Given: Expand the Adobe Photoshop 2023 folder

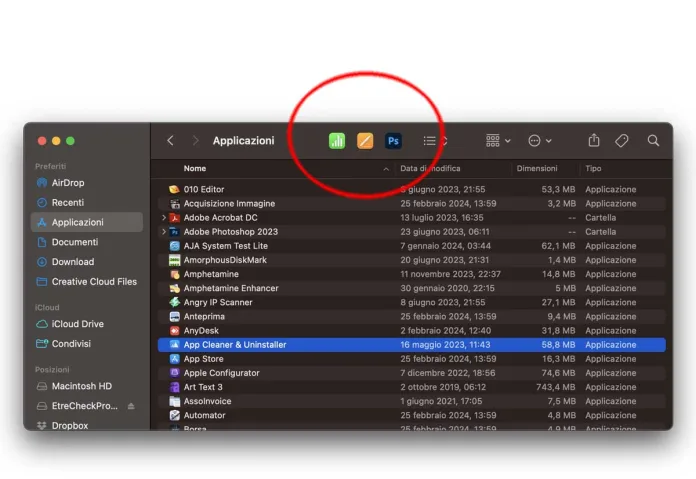Looking at the screenshot, I should coord(164,232).
